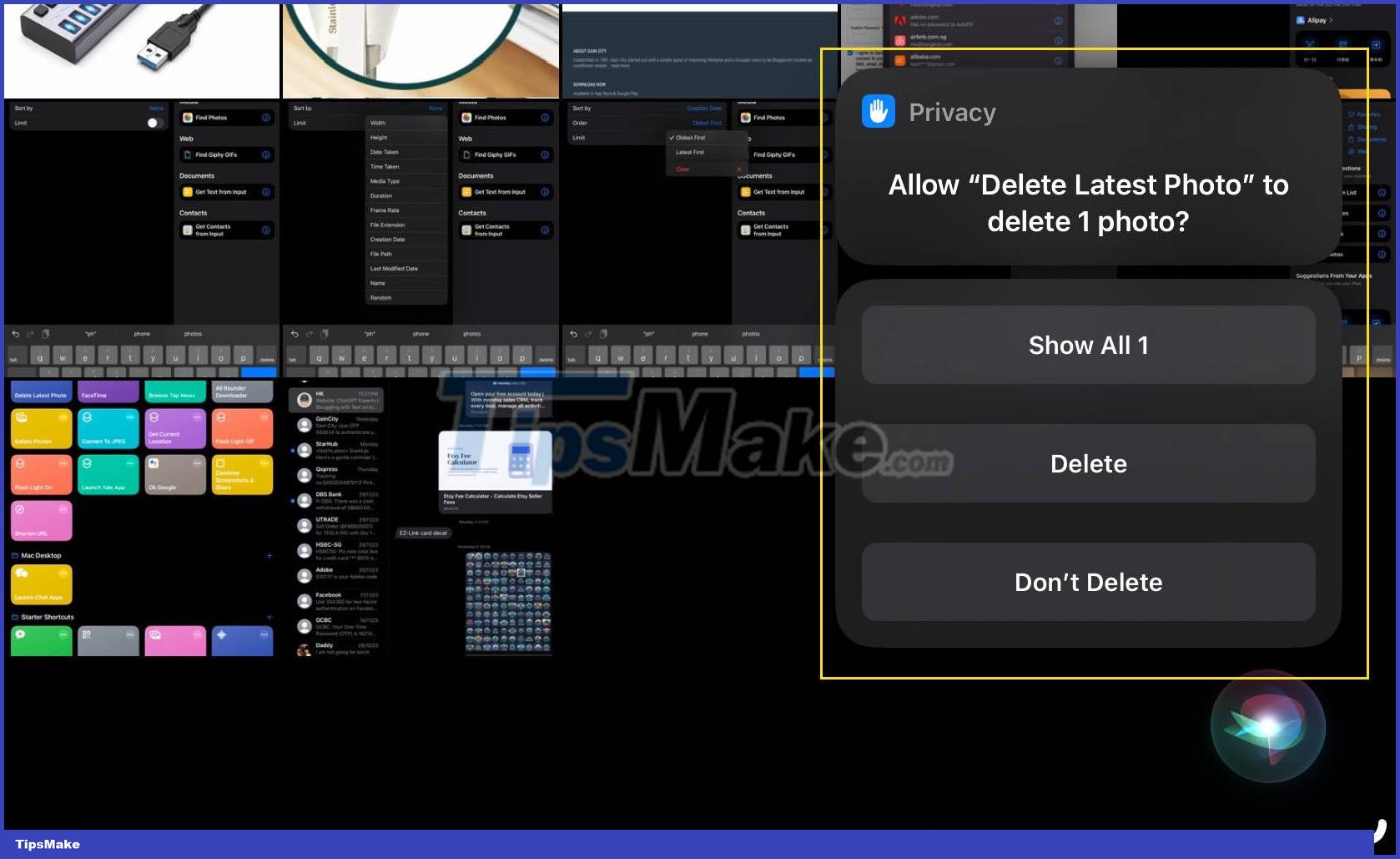
Task: Expand the Alipay section chevron
Action: (x=1332, y=19)
